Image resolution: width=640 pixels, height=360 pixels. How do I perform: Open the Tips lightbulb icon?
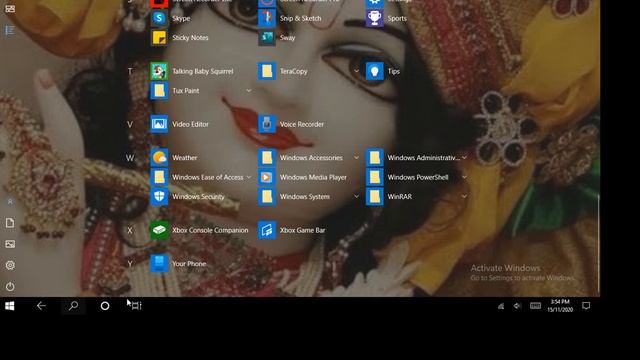point(374,71)
